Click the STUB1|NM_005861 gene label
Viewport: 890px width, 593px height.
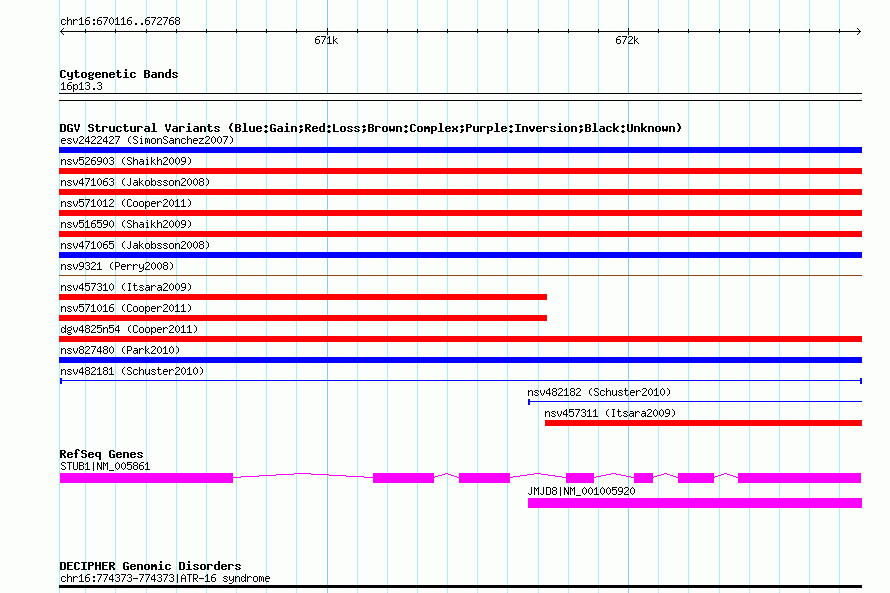click(105, 466)
